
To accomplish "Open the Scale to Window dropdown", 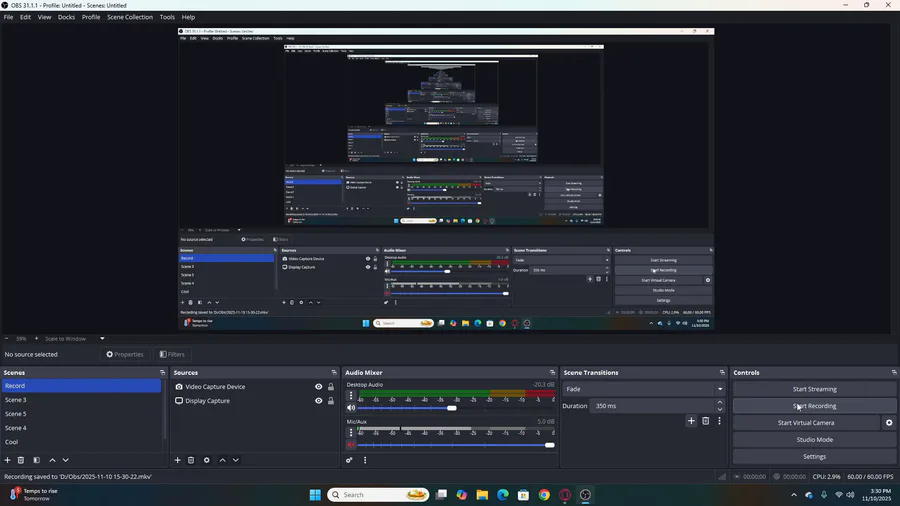I will 75,338.
